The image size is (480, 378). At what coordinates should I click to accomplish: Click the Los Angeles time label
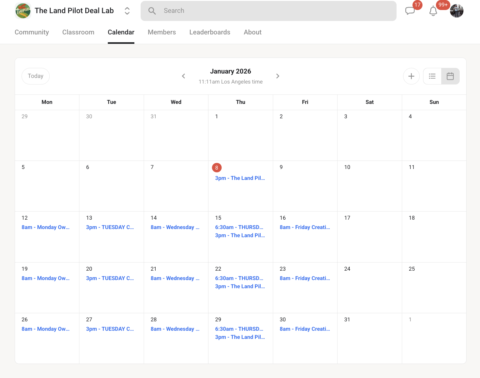(231, 82)
